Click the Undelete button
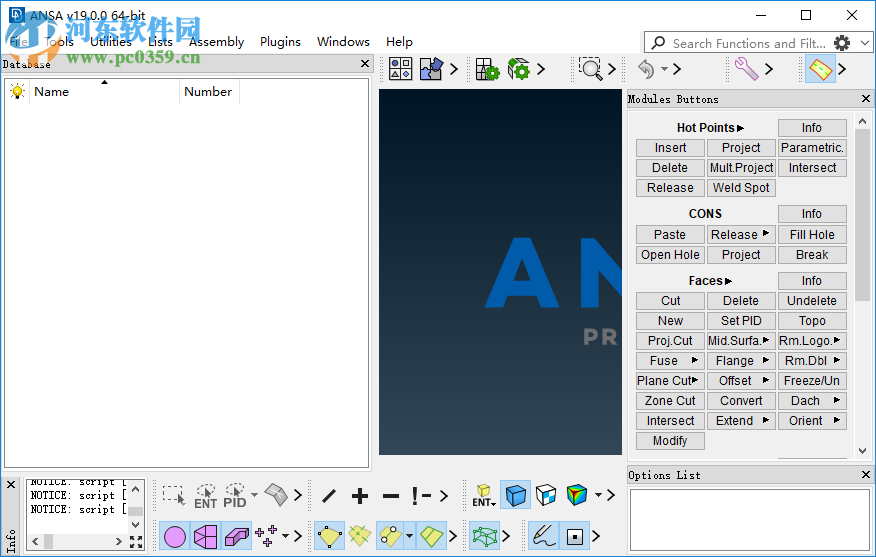Image resolution: width=876 pixels, height=557 pixels. tap(812, 301)
